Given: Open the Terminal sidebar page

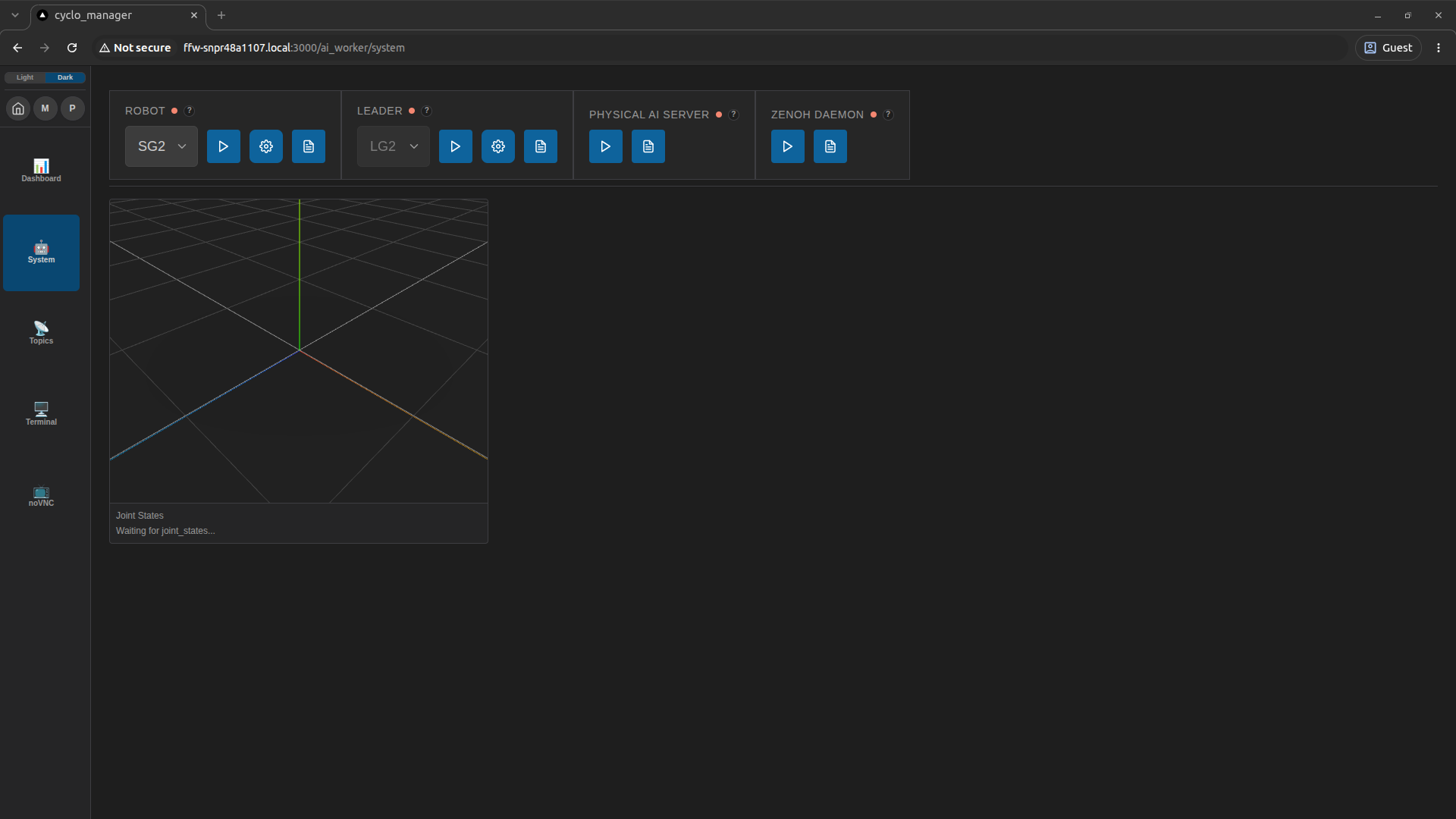Looking at the screenshot, I should point(41,415).
